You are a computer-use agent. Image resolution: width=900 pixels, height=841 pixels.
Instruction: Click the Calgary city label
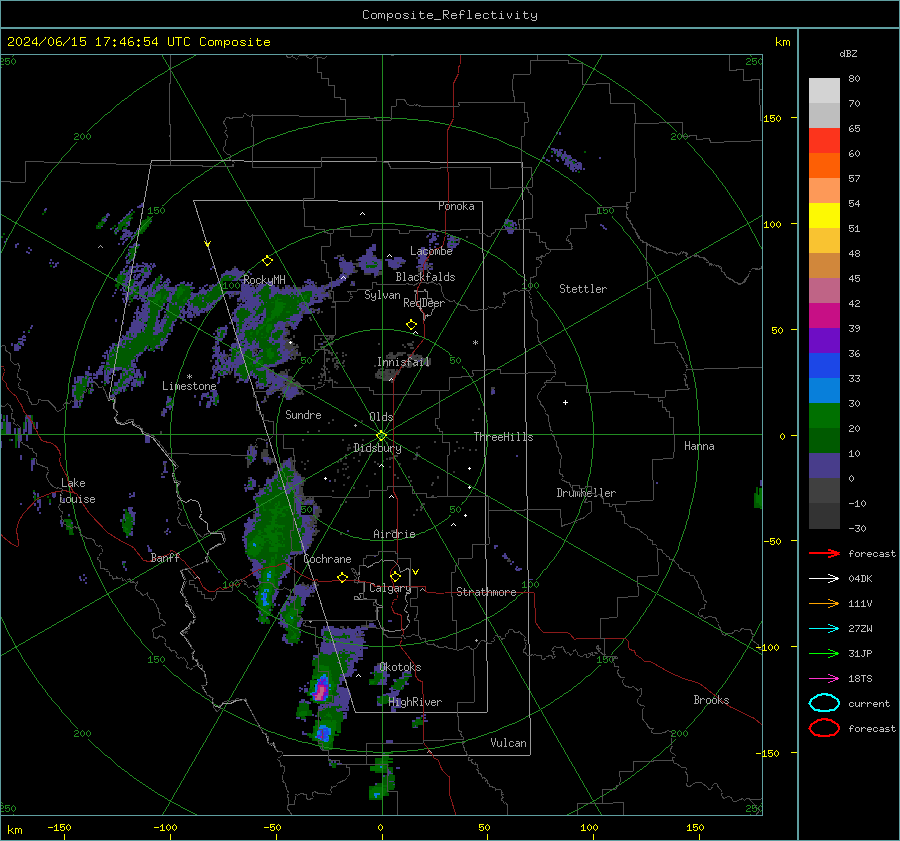coord(390,588)
